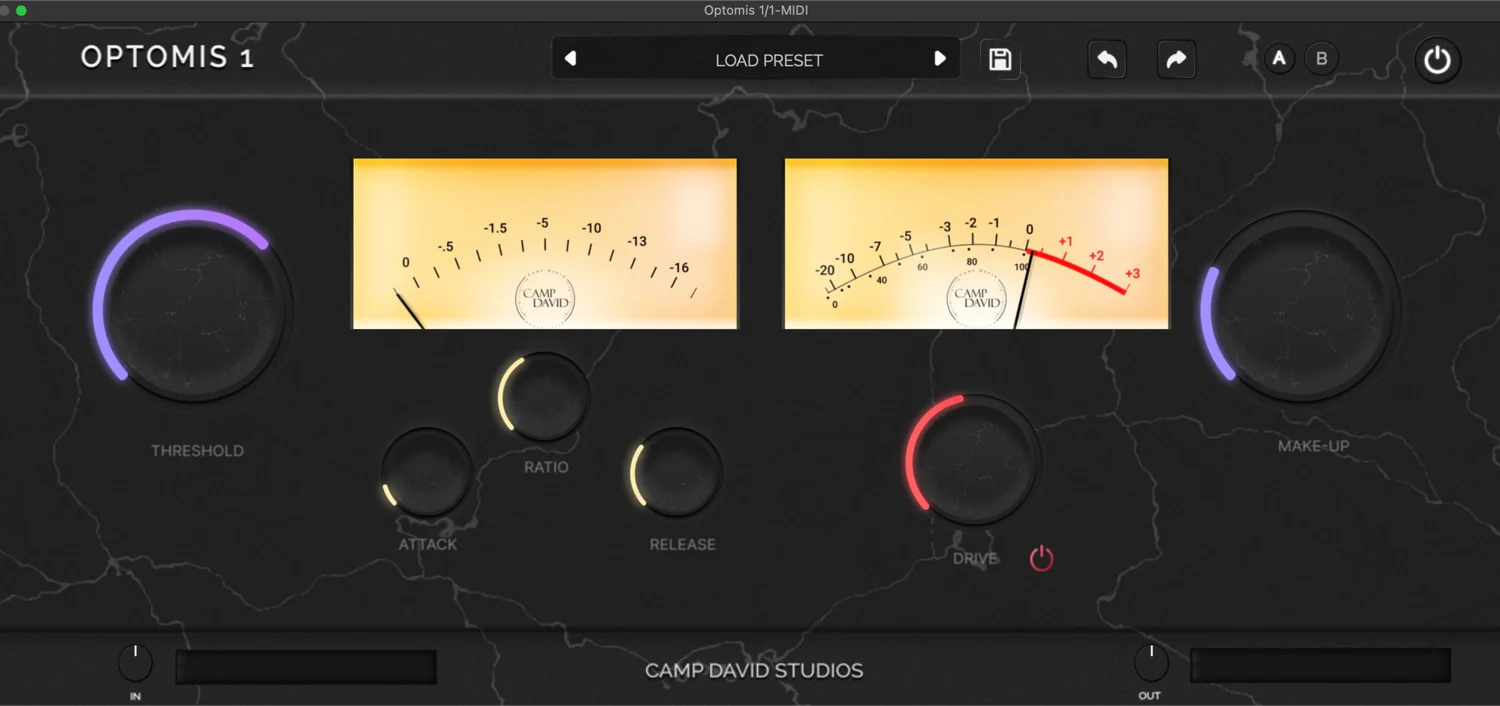1500x706 pixels.
Task: Click the output level VU meter
Action: 976,244
